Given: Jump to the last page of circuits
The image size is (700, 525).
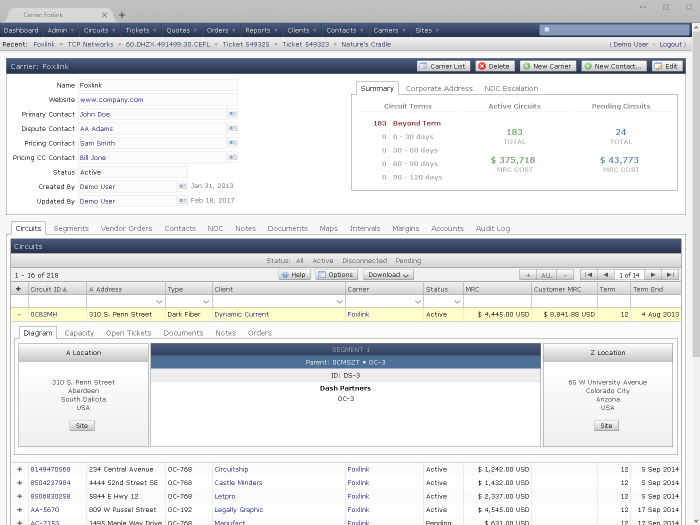Looking at the screenshot, I should point(670,274).
